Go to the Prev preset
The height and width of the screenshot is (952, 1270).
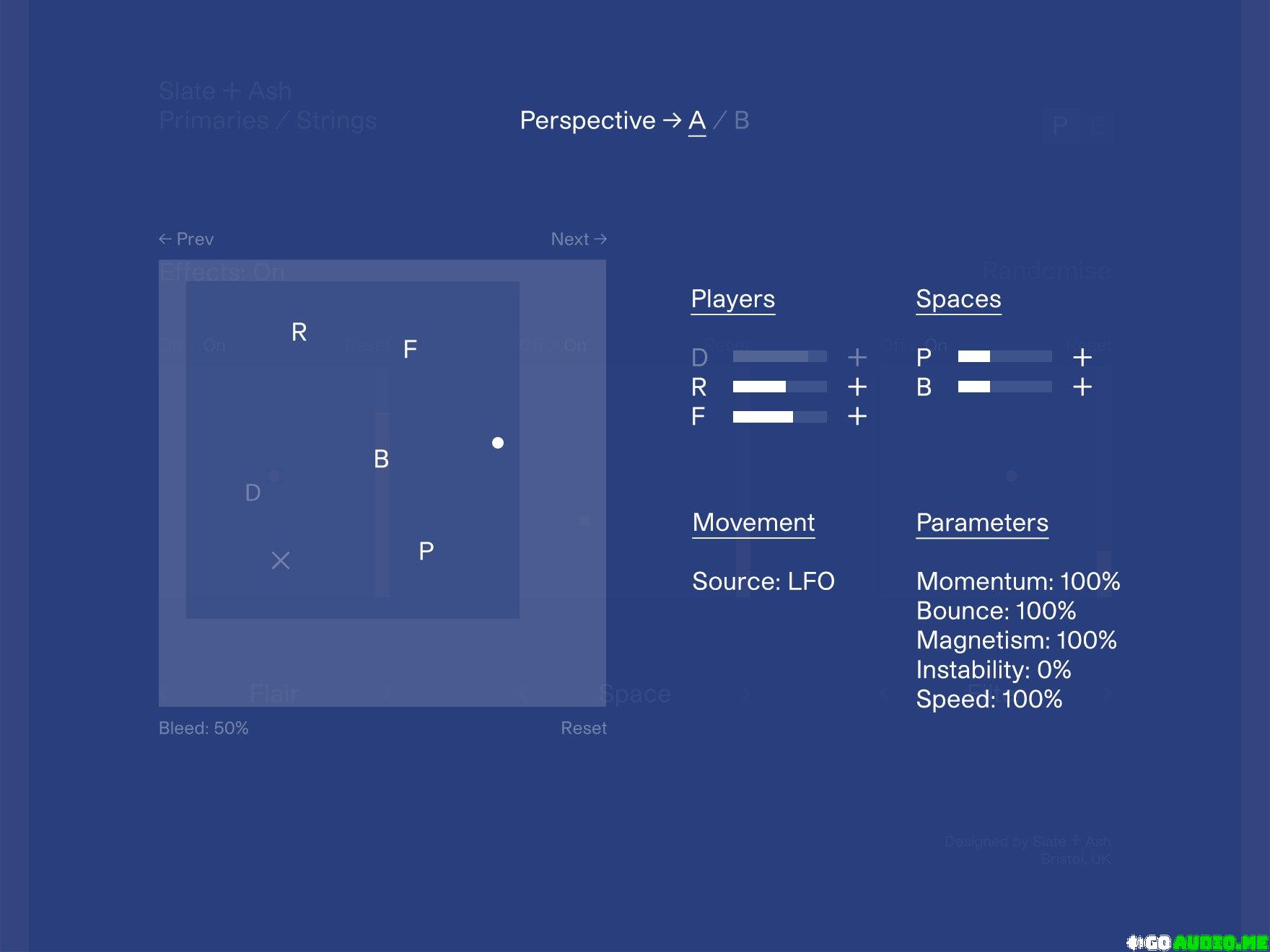tap(186, 239)
